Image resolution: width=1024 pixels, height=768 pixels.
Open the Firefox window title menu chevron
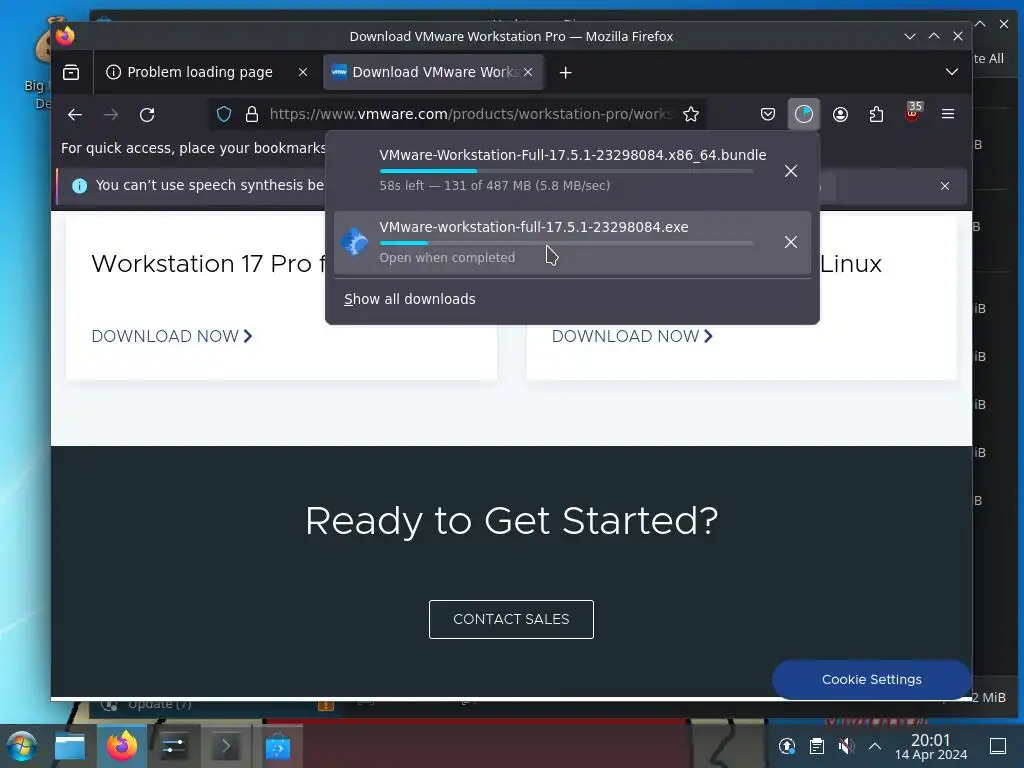tap(910, 37)
